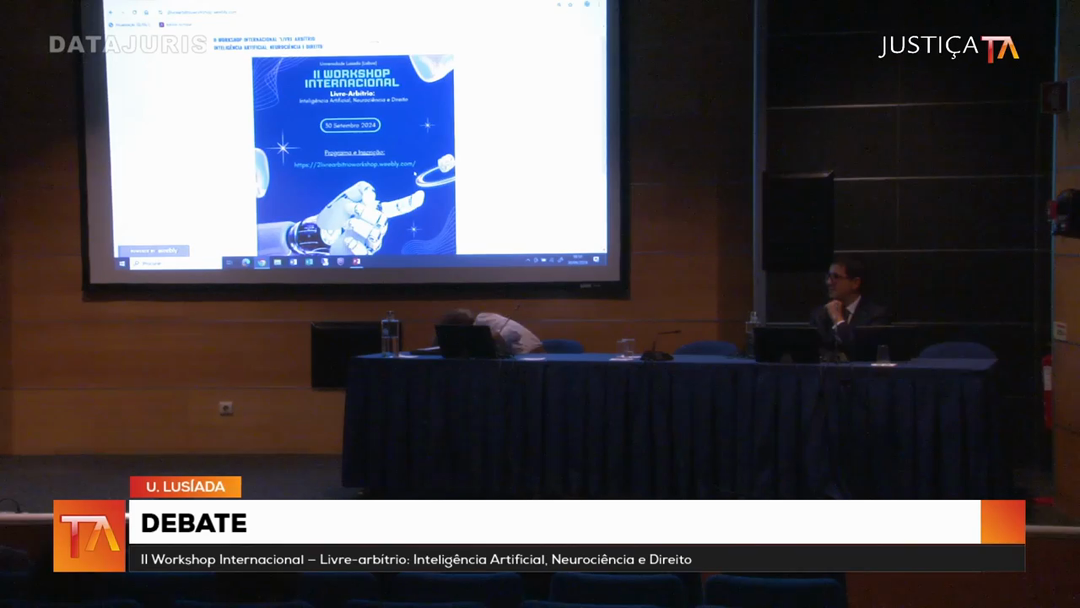
Task: Open the Task View taskbar icon
Action: click(231, 262)
